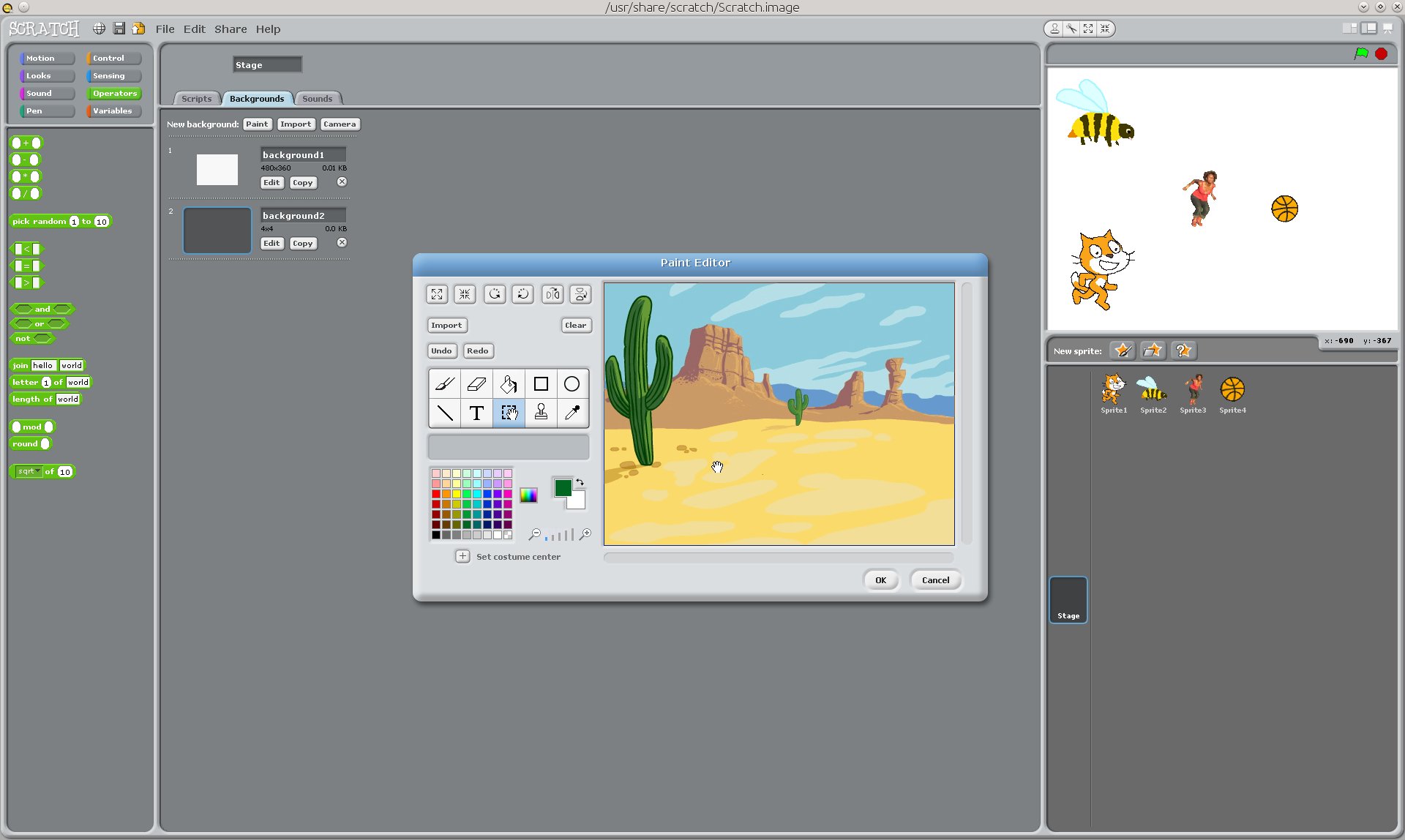Click Redo in Paint Editor
Viewport: 1405px width, 840px height.
(x=477, y=351)
